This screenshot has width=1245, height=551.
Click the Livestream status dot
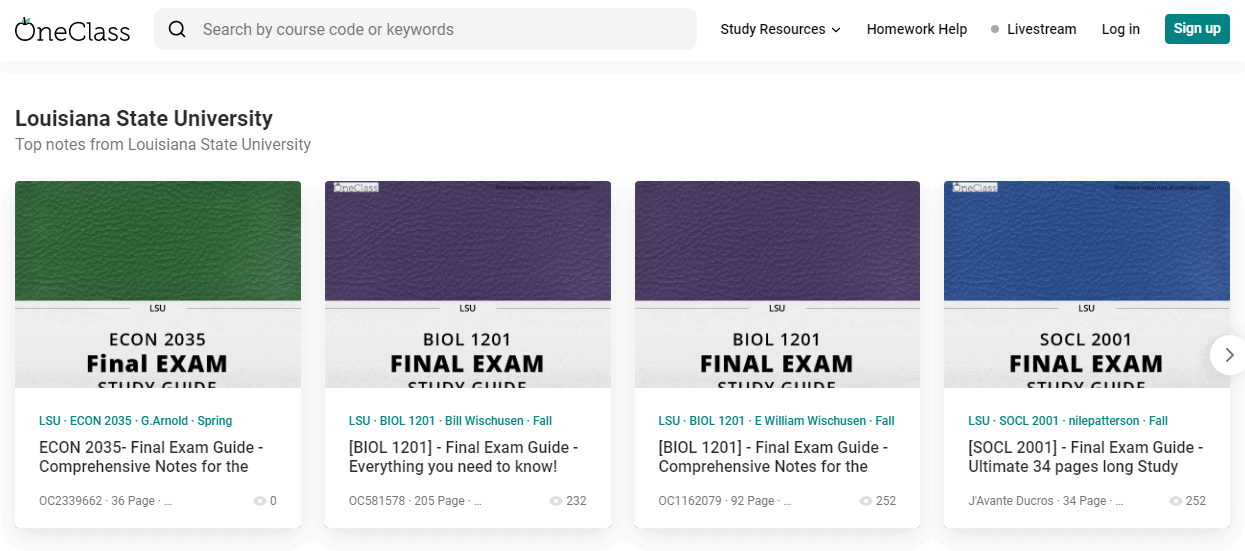(995, 29)
